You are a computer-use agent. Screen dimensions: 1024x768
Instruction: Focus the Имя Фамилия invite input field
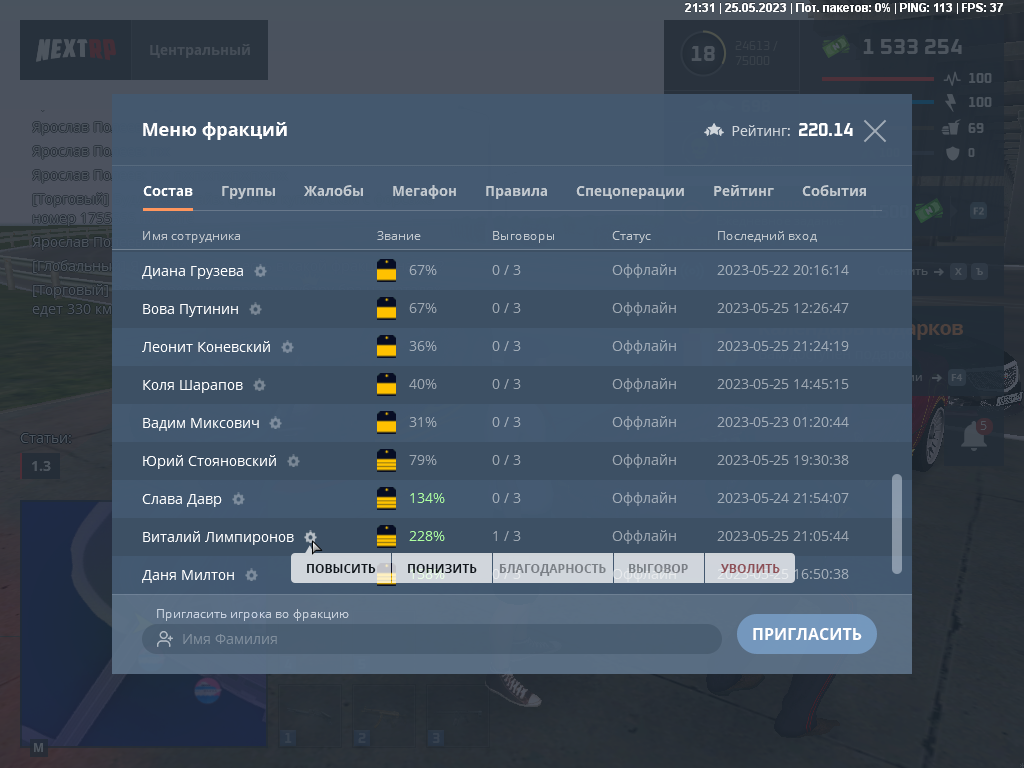(x=440, y=639)
